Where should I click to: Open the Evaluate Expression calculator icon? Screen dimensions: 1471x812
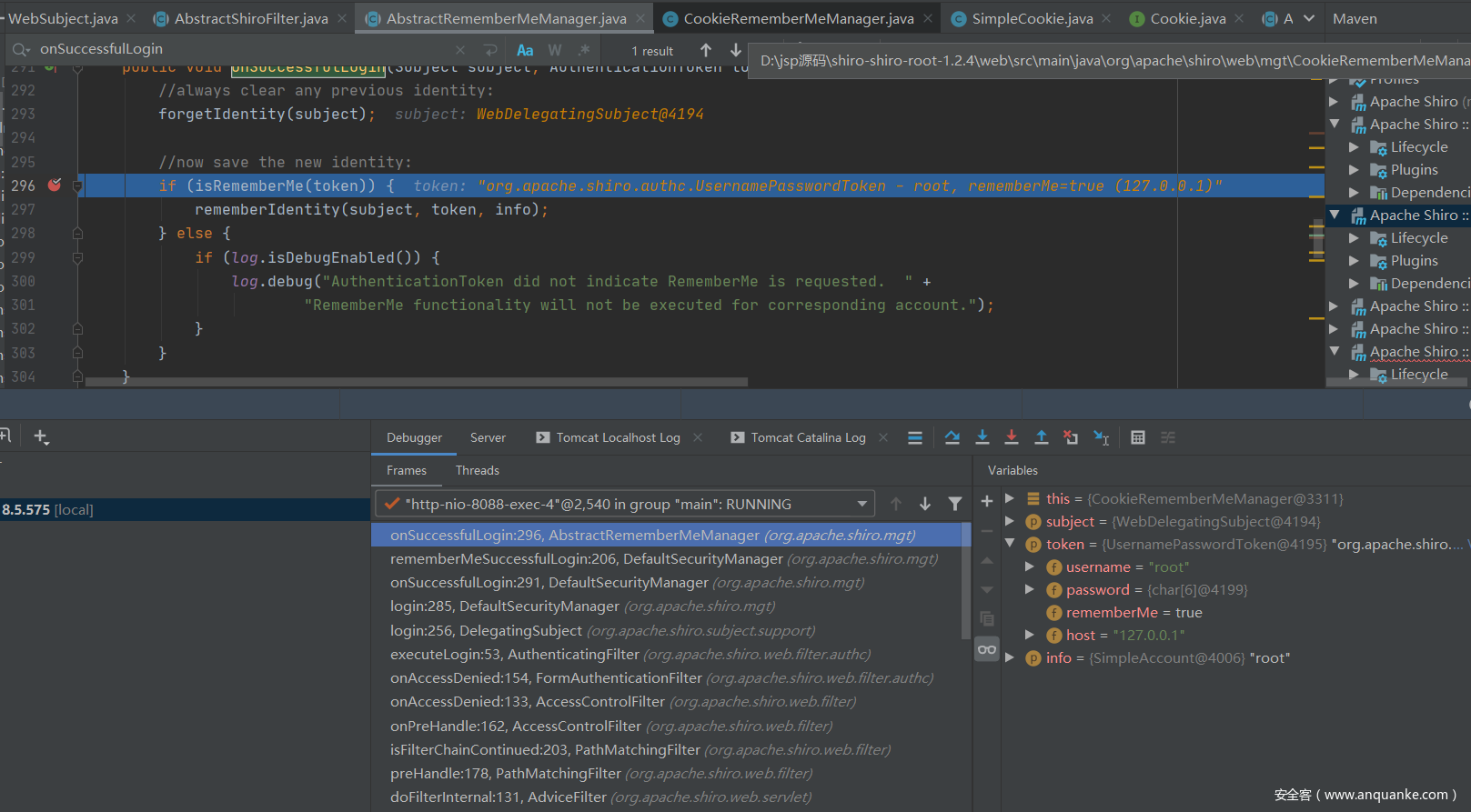tap(1137, 437)
